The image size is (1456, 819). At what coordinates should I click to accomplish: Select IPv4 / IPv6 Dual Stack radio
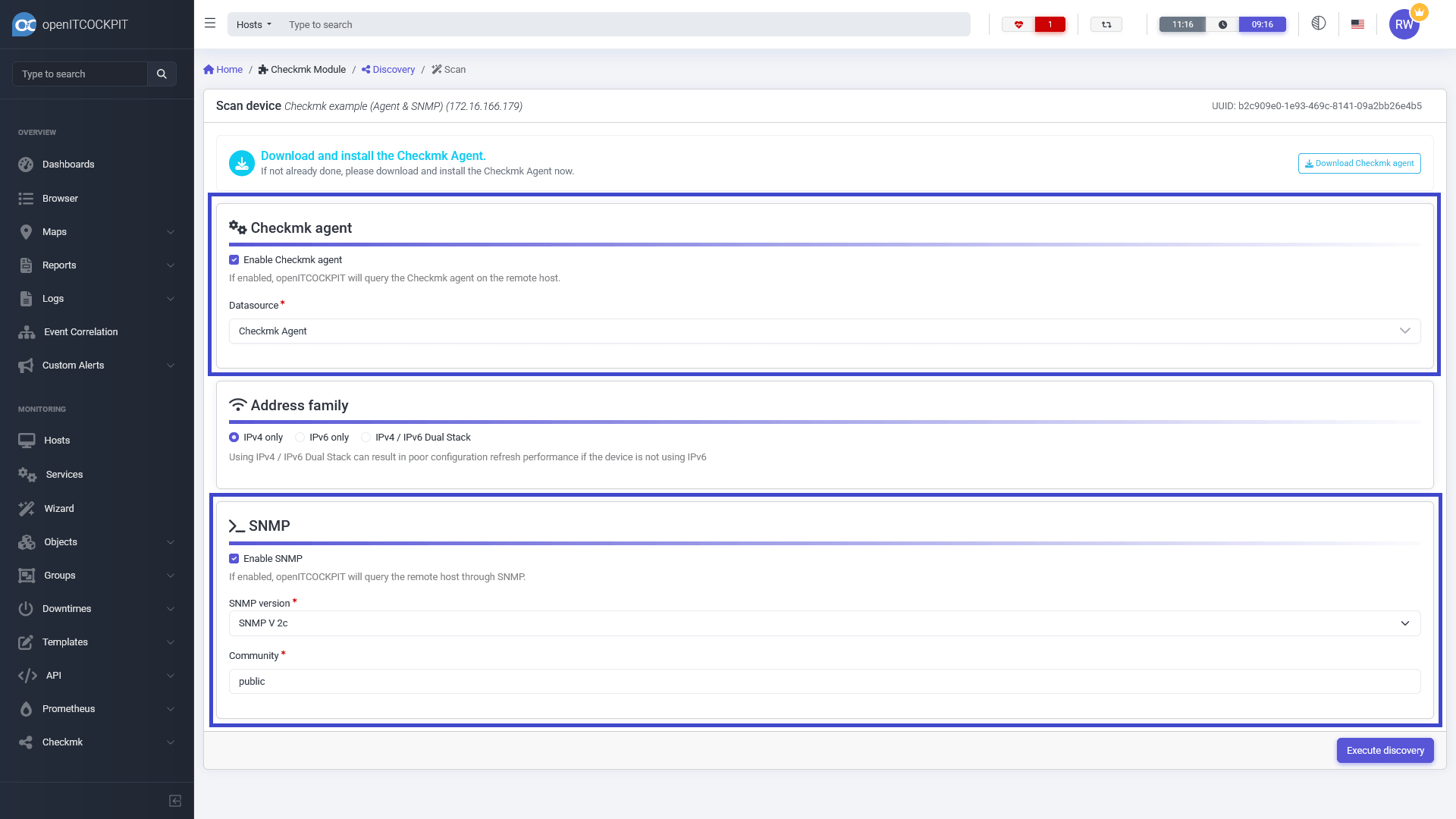tap(366, 437)
